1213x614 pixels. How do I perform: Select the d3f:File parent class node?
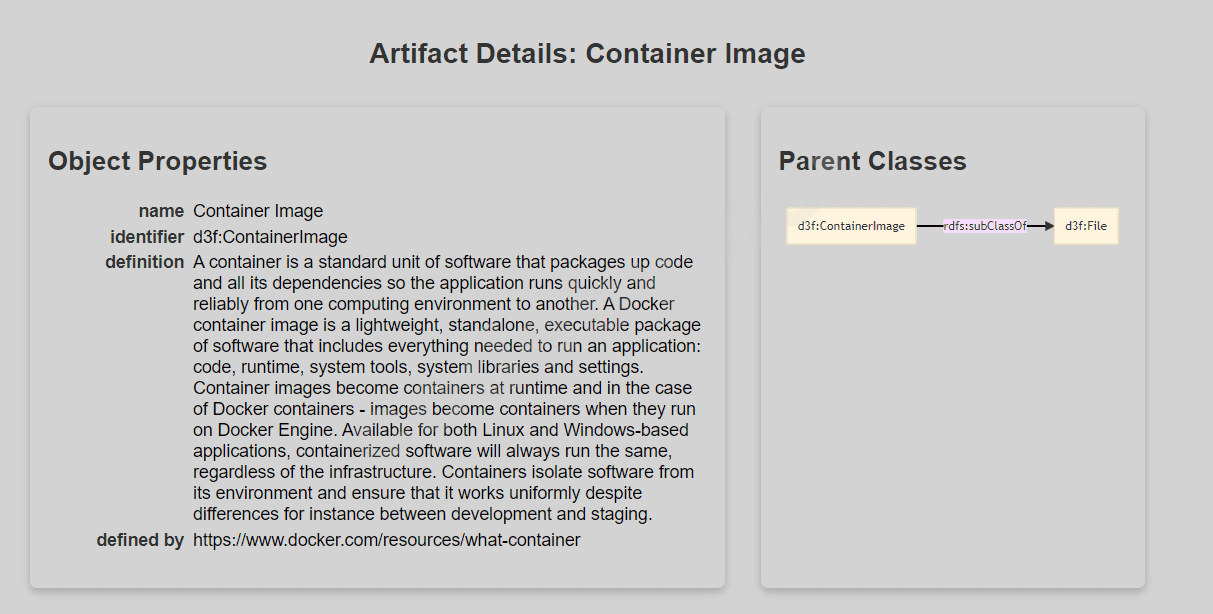click(x=1085, y=226)
